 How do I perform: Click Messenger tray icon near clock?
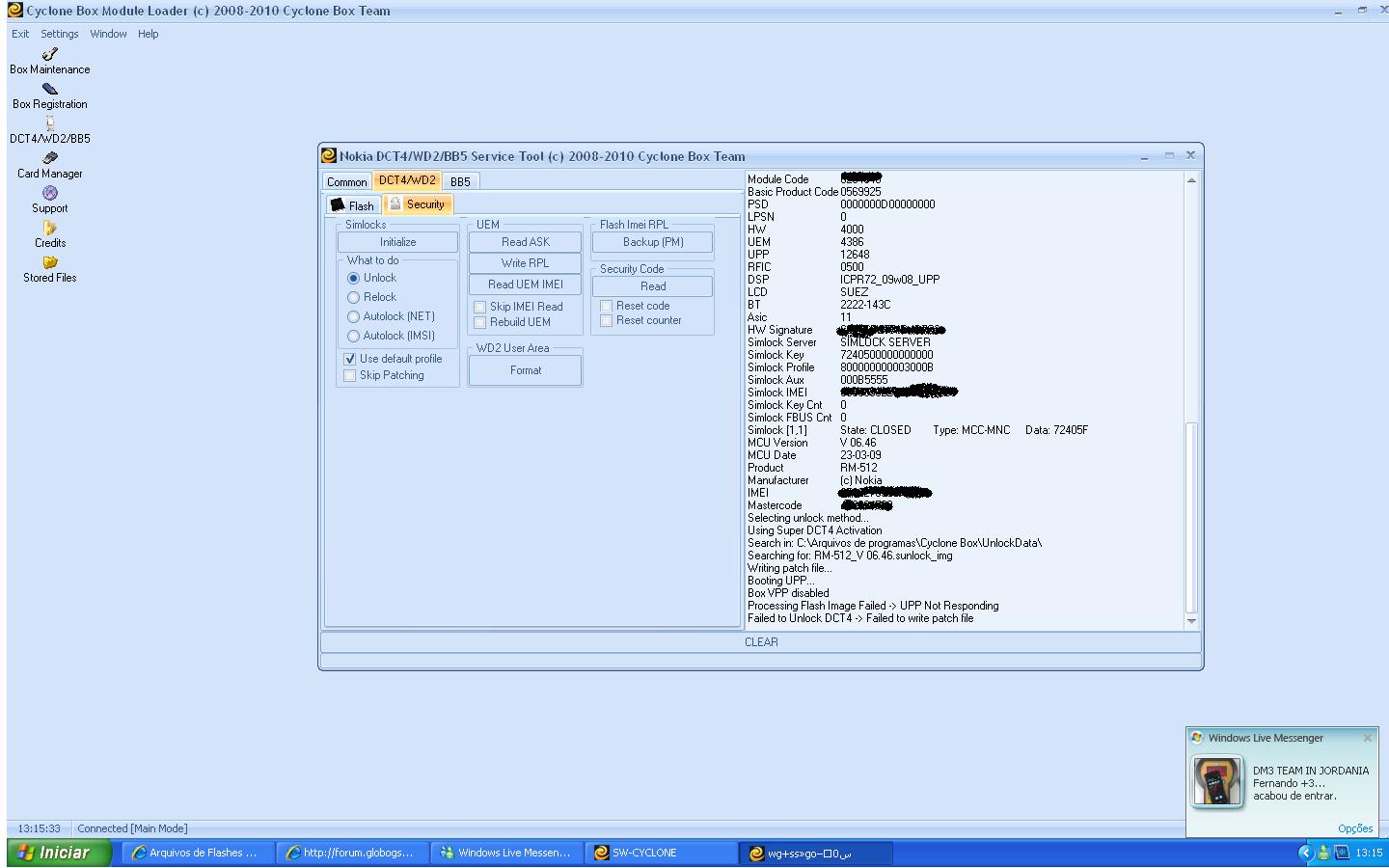pyautogui.click(x=1324, y=853)
